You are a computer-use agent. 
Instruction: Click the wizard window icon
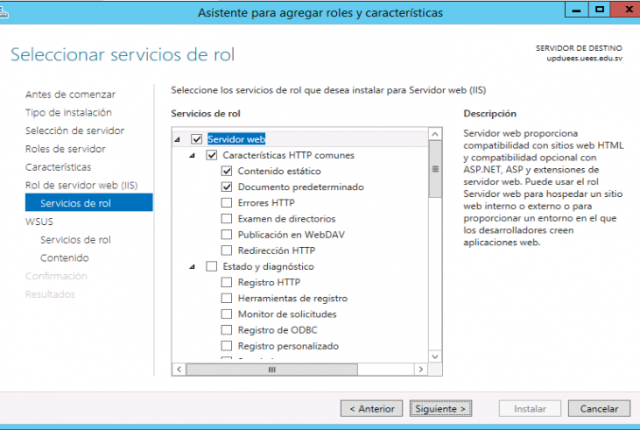[4, 13]
